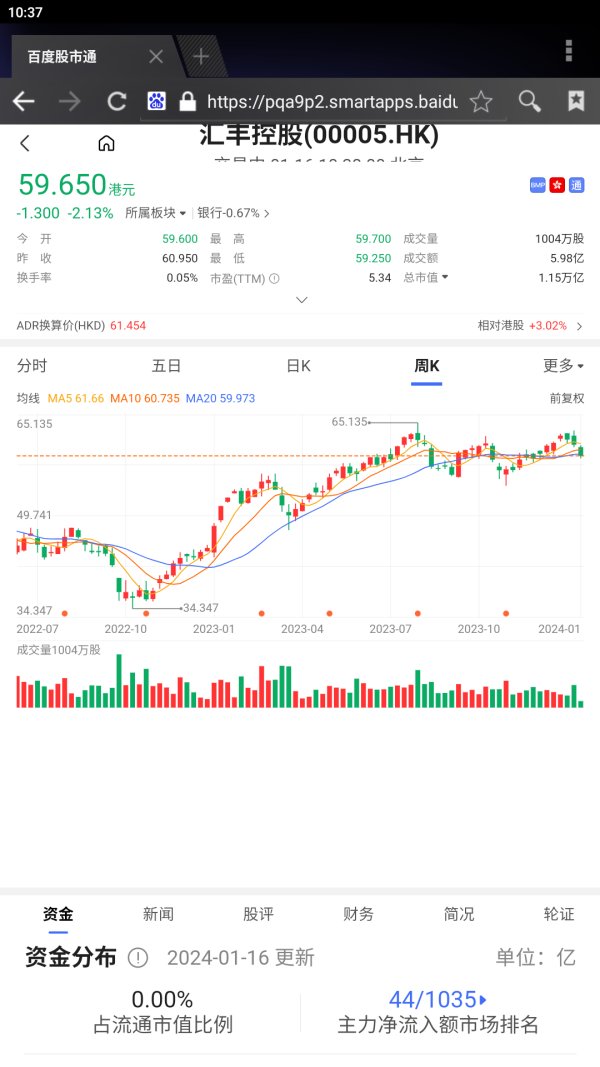Tap the home icon in app header
Screen dimensions: 600x1067
106,144
